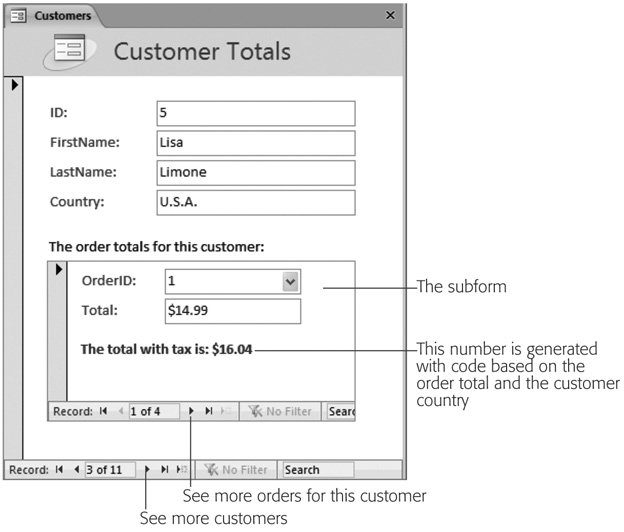
Task: Click 'The total with tax is: $16.04' label
Action: 166,349
